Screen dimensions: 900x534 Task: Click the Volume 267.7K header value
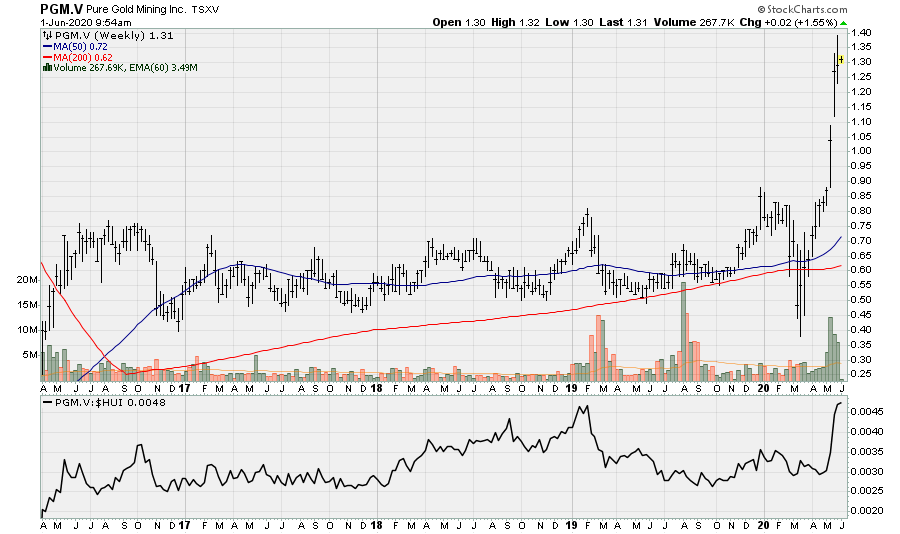pyautogui.click(x=694, y=22)
